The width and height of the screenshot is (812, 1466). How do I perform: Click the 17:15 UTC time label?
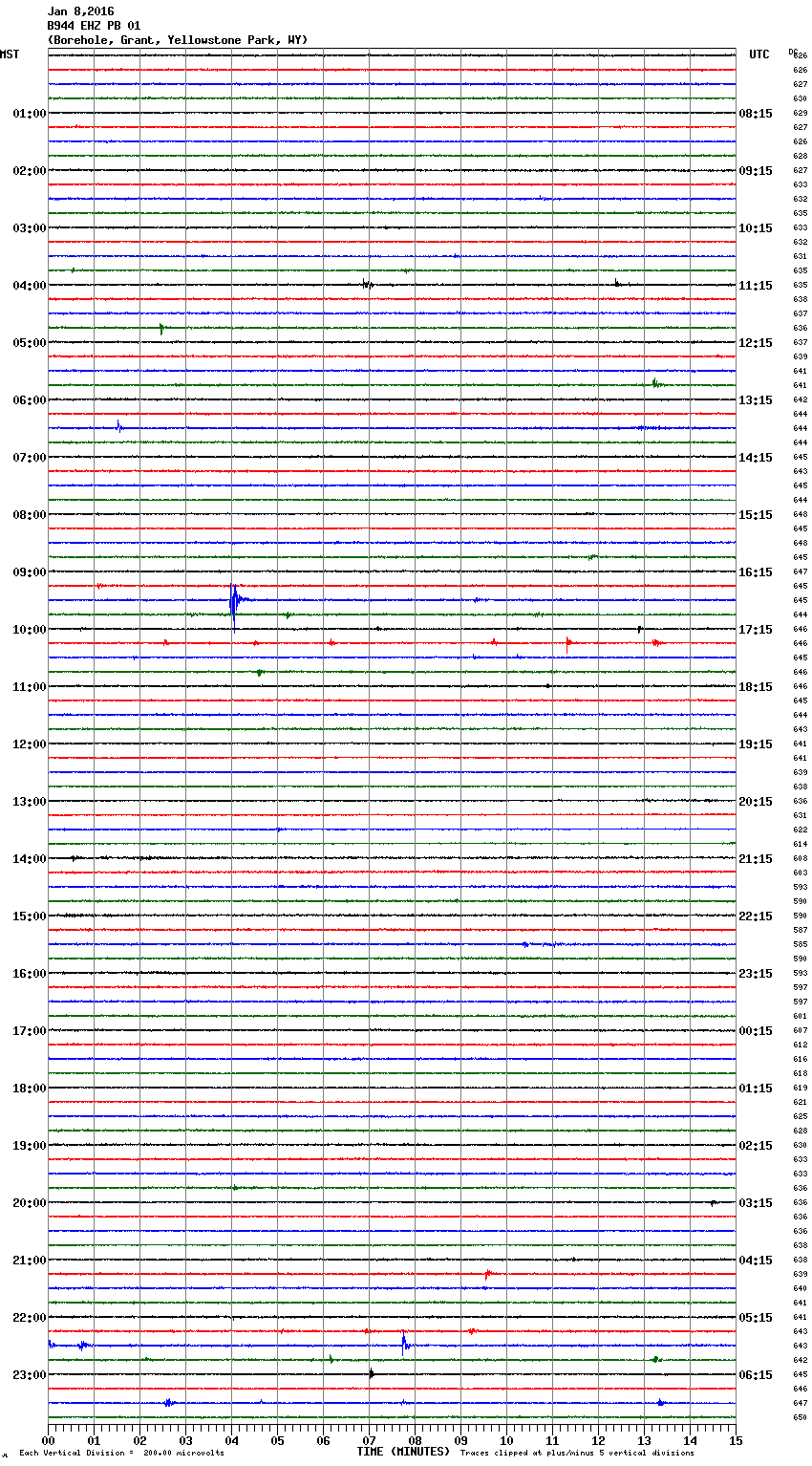point(756,630)
